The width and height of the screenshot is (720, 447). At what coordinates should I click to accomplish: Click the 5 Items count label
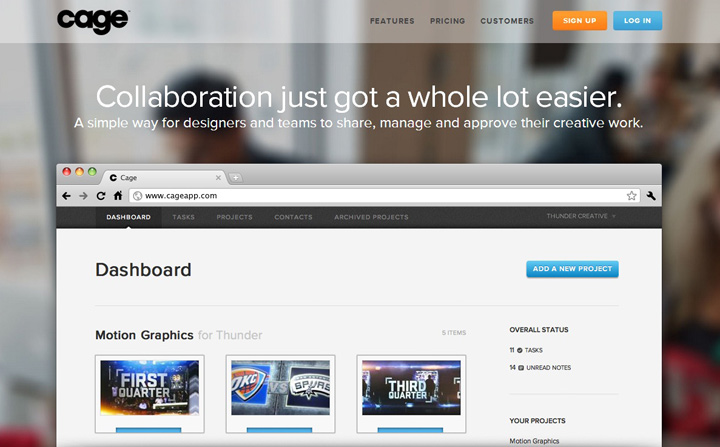454,333
